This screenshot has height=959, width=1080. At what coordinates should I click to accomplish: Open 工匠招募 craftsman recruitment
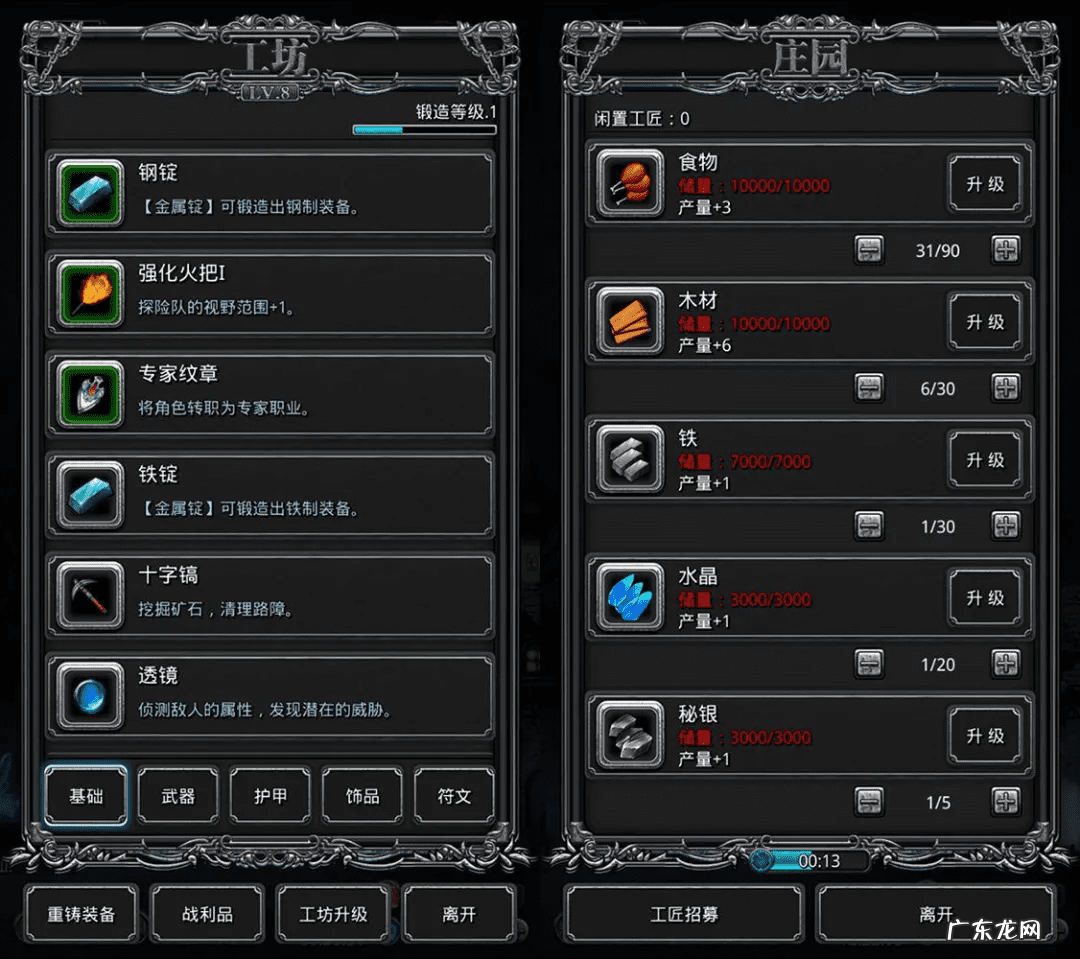pos(684,914)
